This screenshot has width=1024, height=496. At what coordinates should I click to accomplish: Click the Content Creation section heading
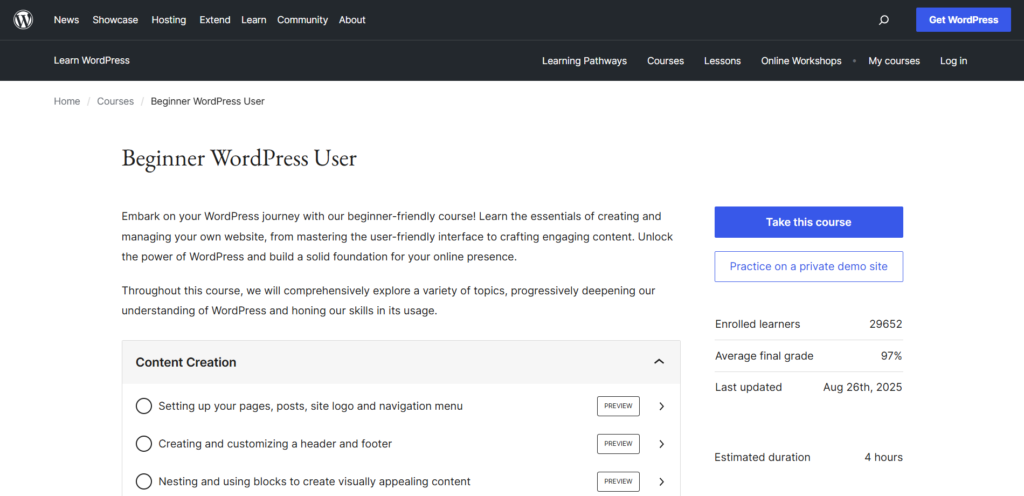pos(186,362)
